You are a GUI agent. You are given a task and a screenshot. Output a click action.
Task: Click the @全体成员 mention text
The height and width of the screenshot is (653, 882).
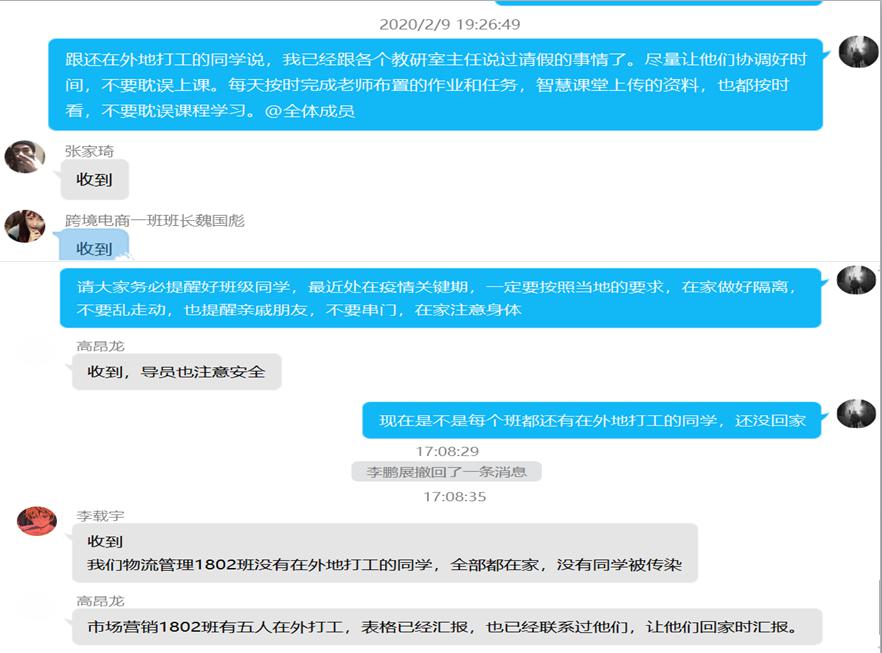tap(310, 111)
